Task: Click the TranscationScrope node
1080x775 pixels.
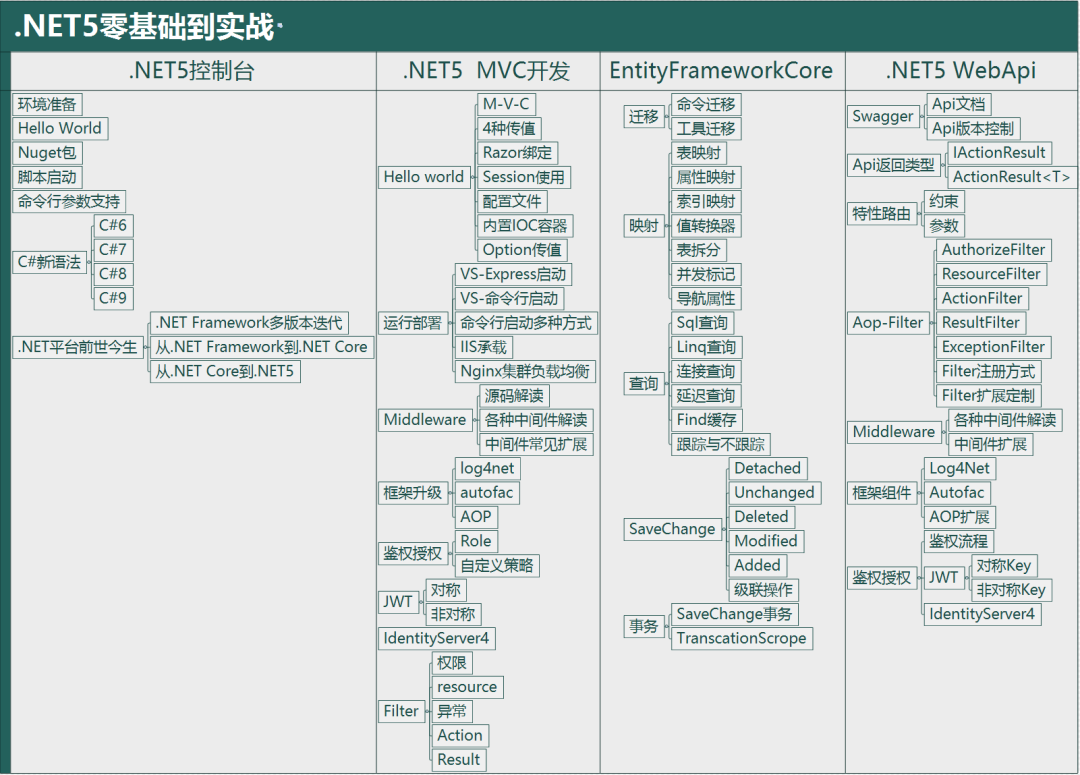Action: coord(741,639)
